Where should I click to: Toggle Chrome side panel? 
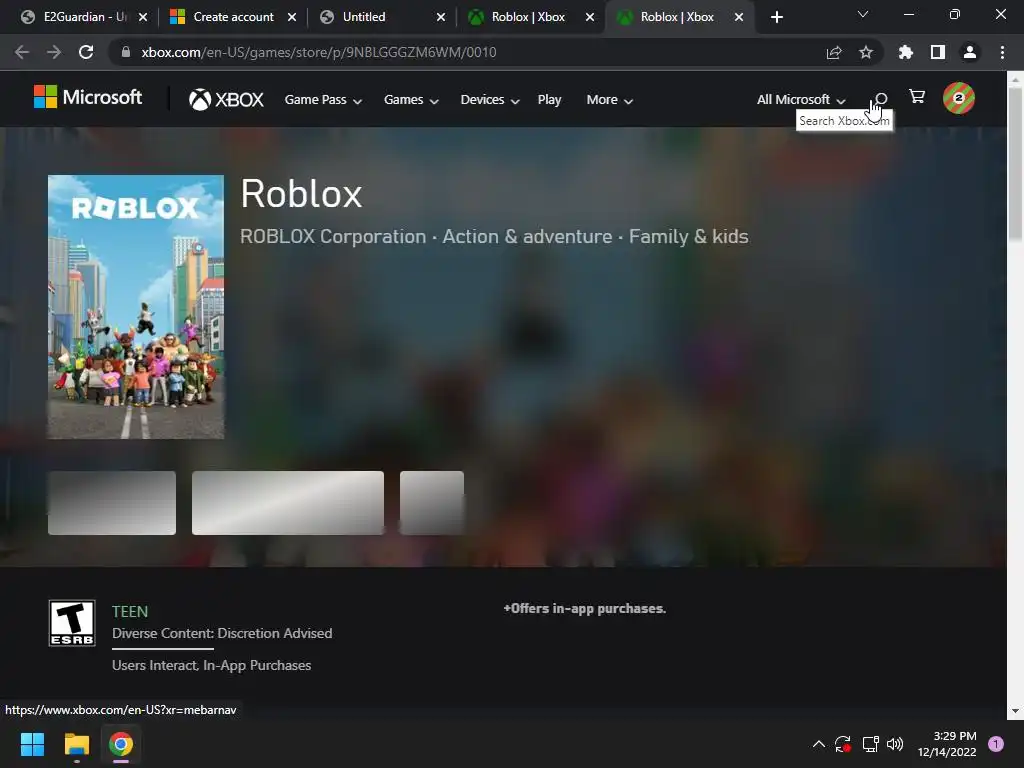coord(938,52)
